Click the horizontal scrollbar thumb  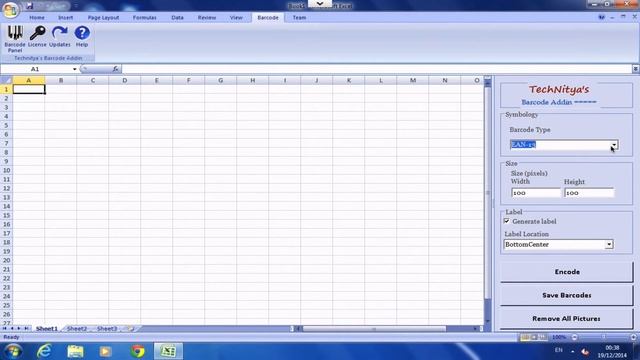coord(374,329)
